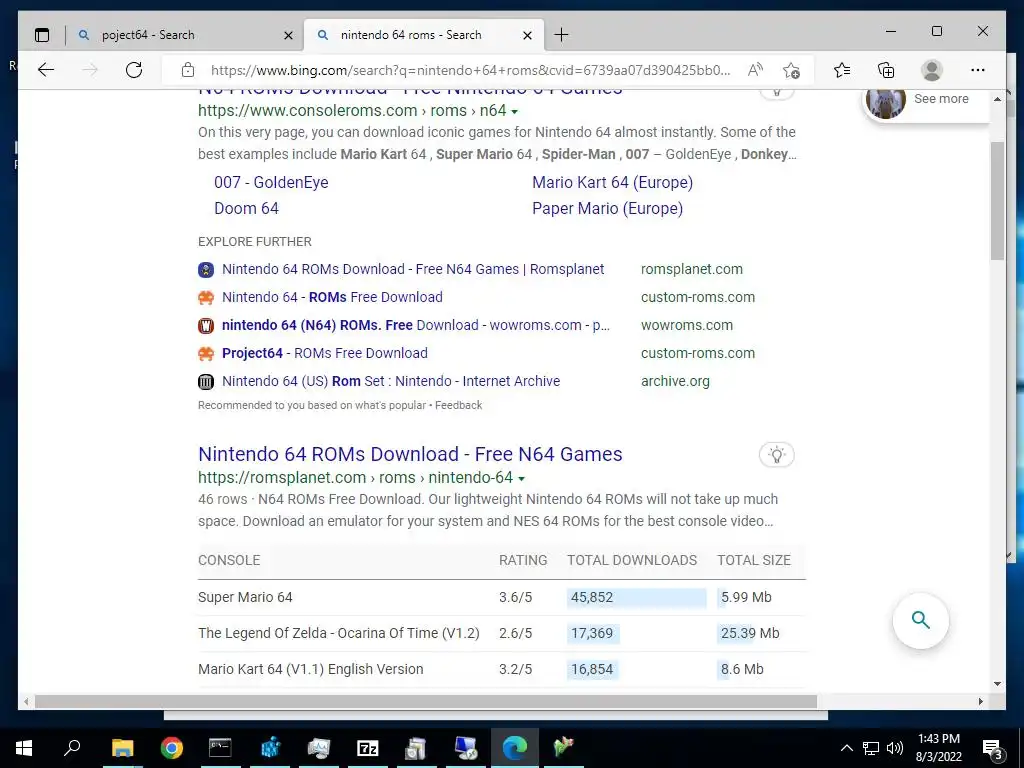Open the notification center icon

pyautogui.click(x=992, y=749)
